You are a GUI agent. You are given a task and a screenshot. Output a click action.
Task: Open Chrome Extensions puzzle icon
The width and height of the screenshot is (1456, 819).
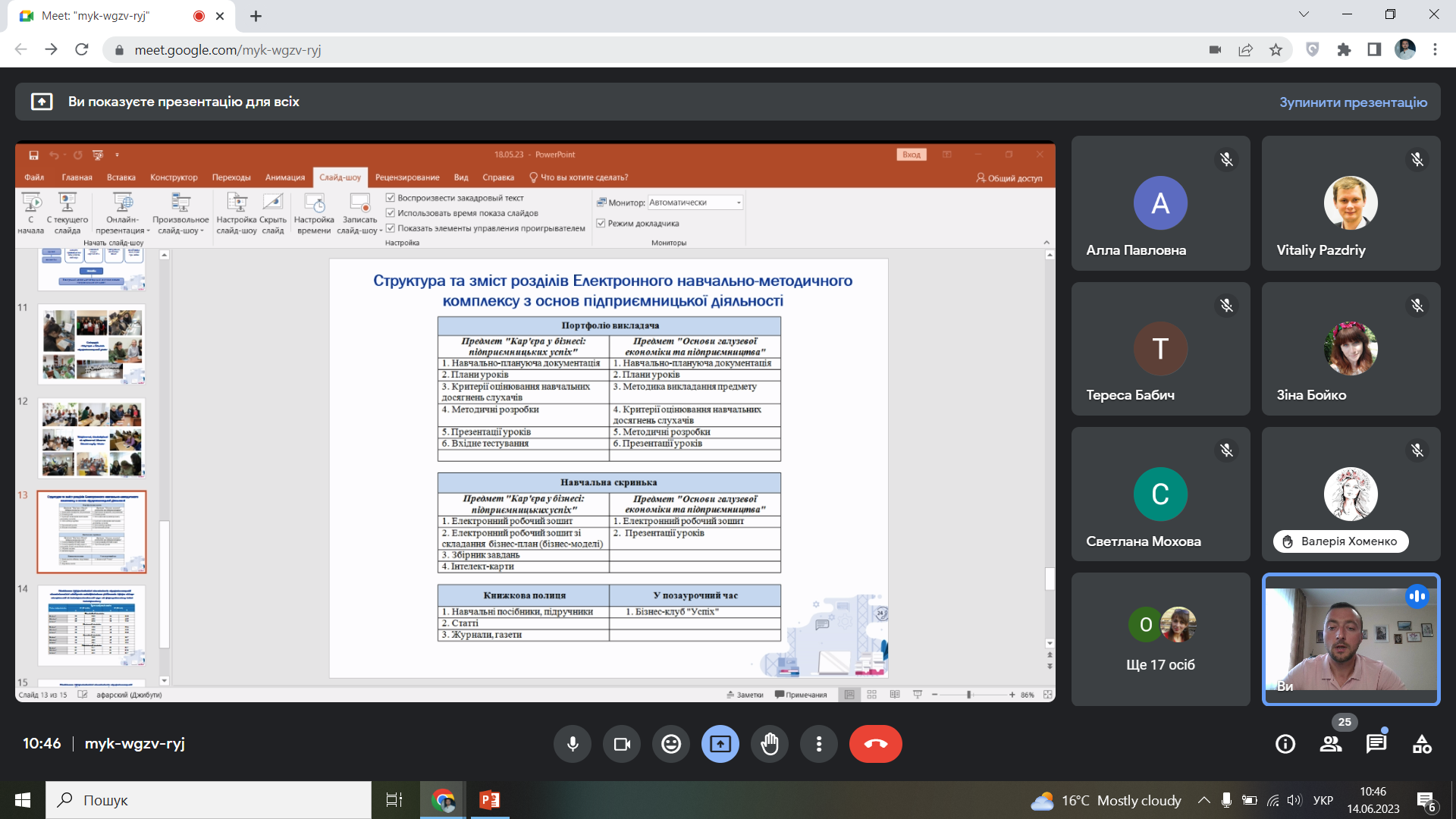pyautogui.click(x=1344, y=50)
